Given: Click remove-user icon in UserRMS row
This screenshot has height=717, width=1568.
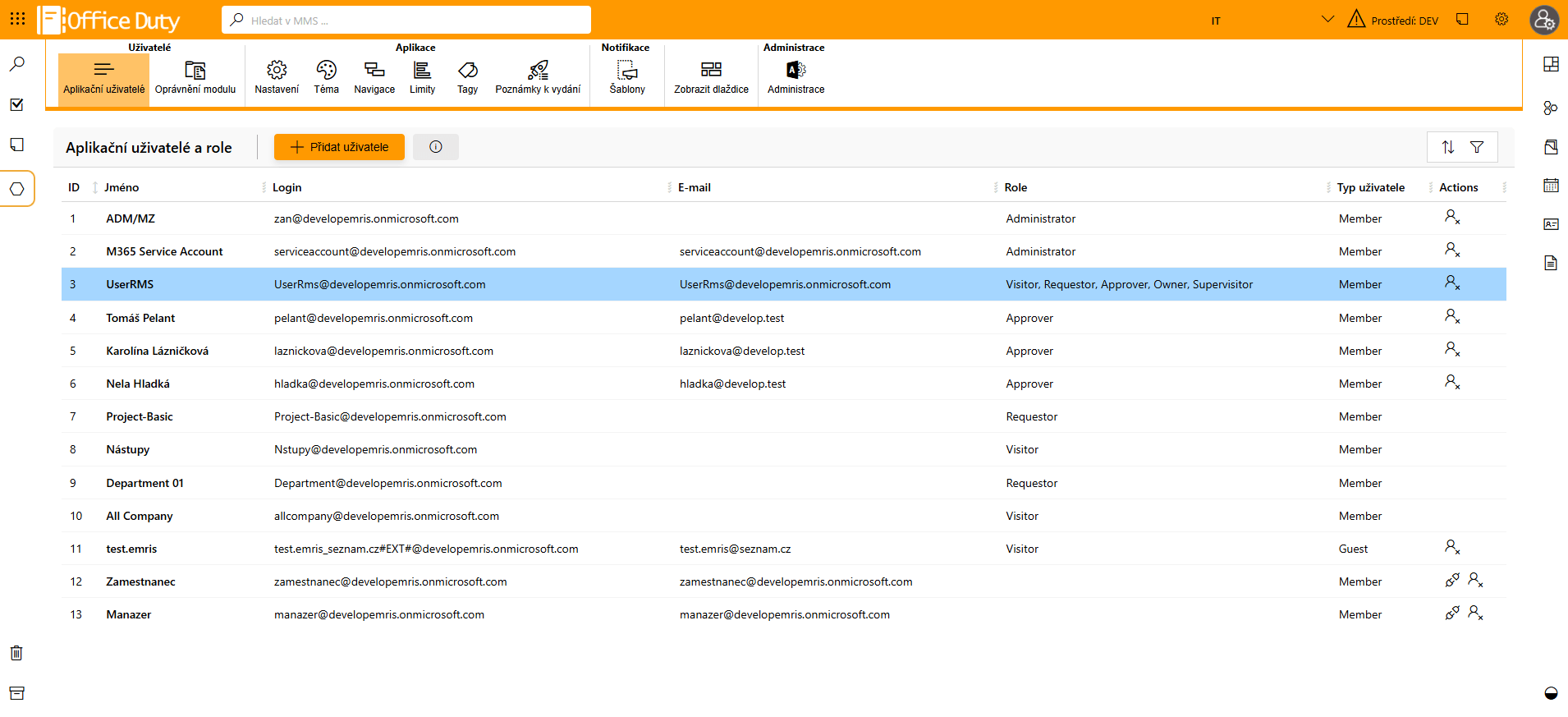Looking at the screenshot, I should click(1452, 283).
